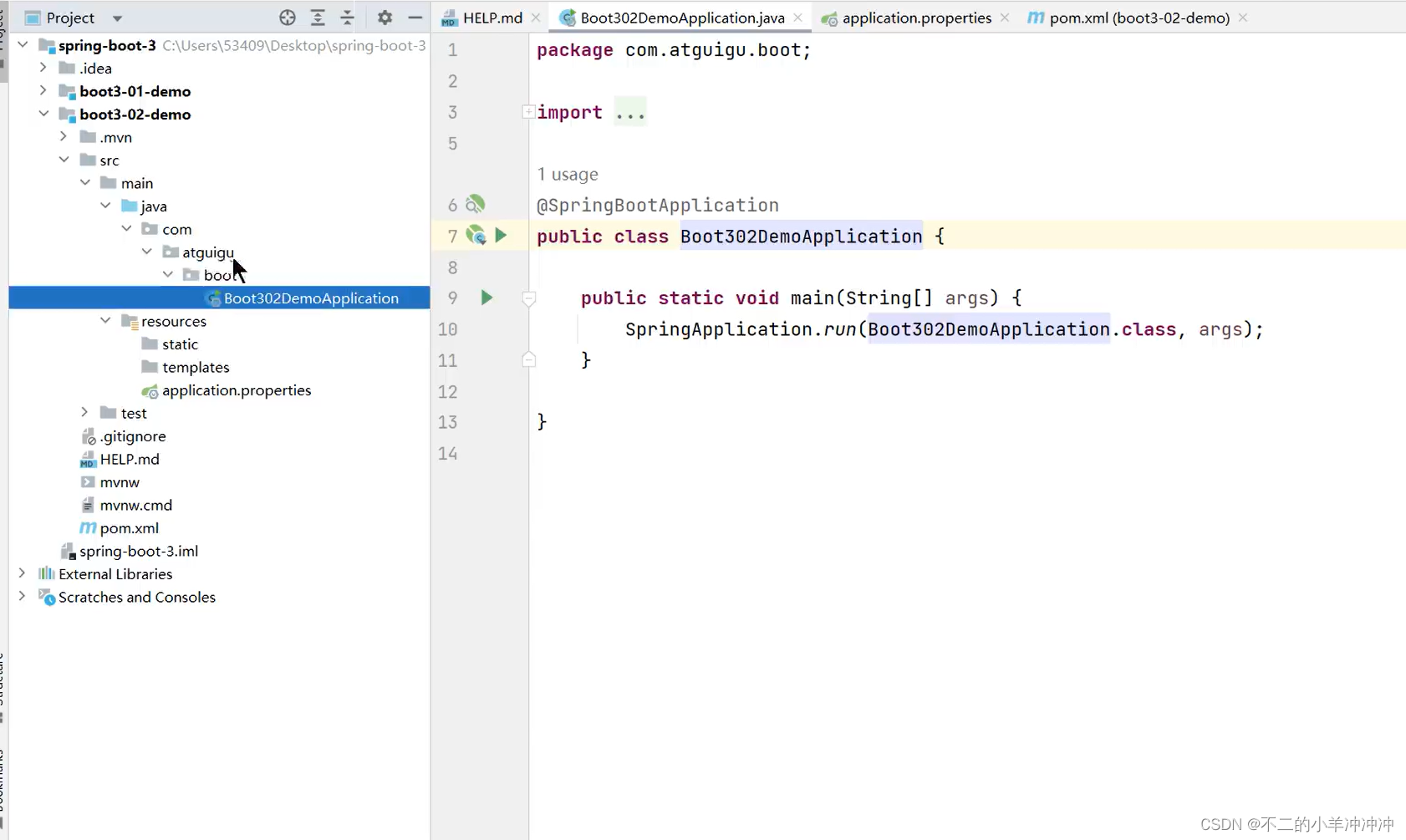Click the class icon of Boot302DemoApplication in Project tree
Image resolution: width=1406 pixels, height=840 pixels.
pos(211,298)
